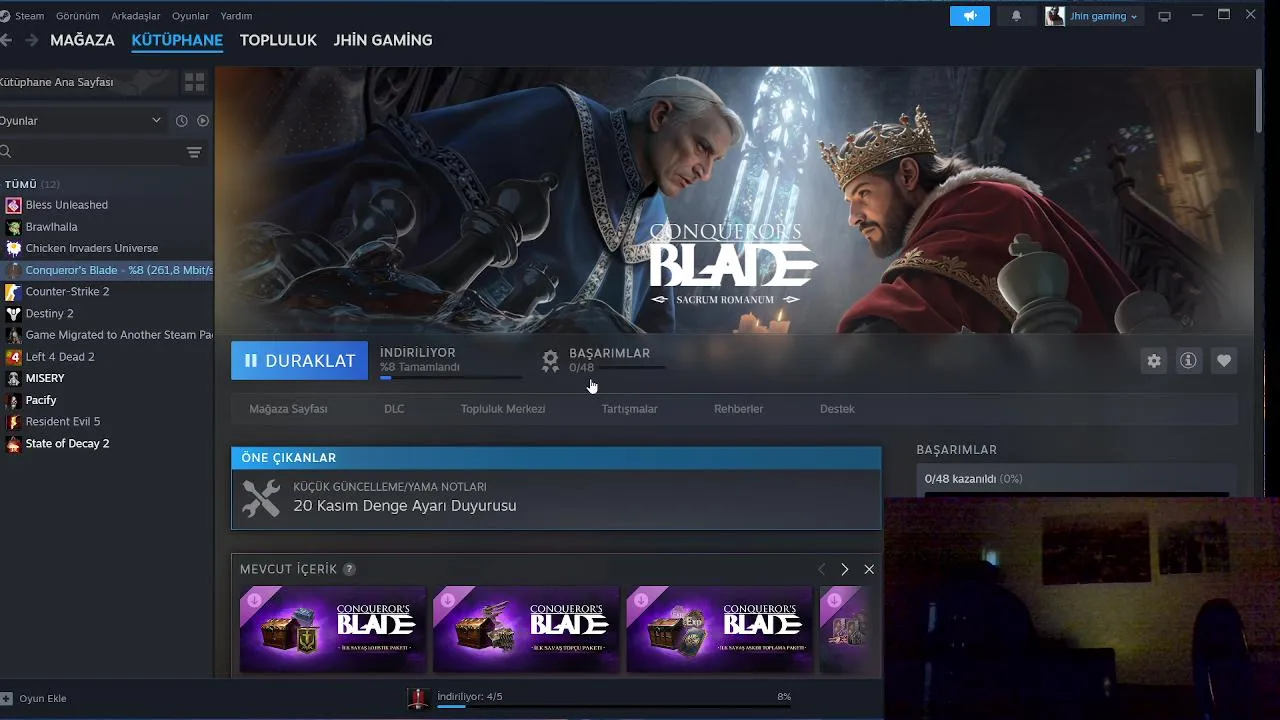Click the download progress bar under İNDİRİLİYOR
Viewport: 1280px width, 720px height.
451,377
